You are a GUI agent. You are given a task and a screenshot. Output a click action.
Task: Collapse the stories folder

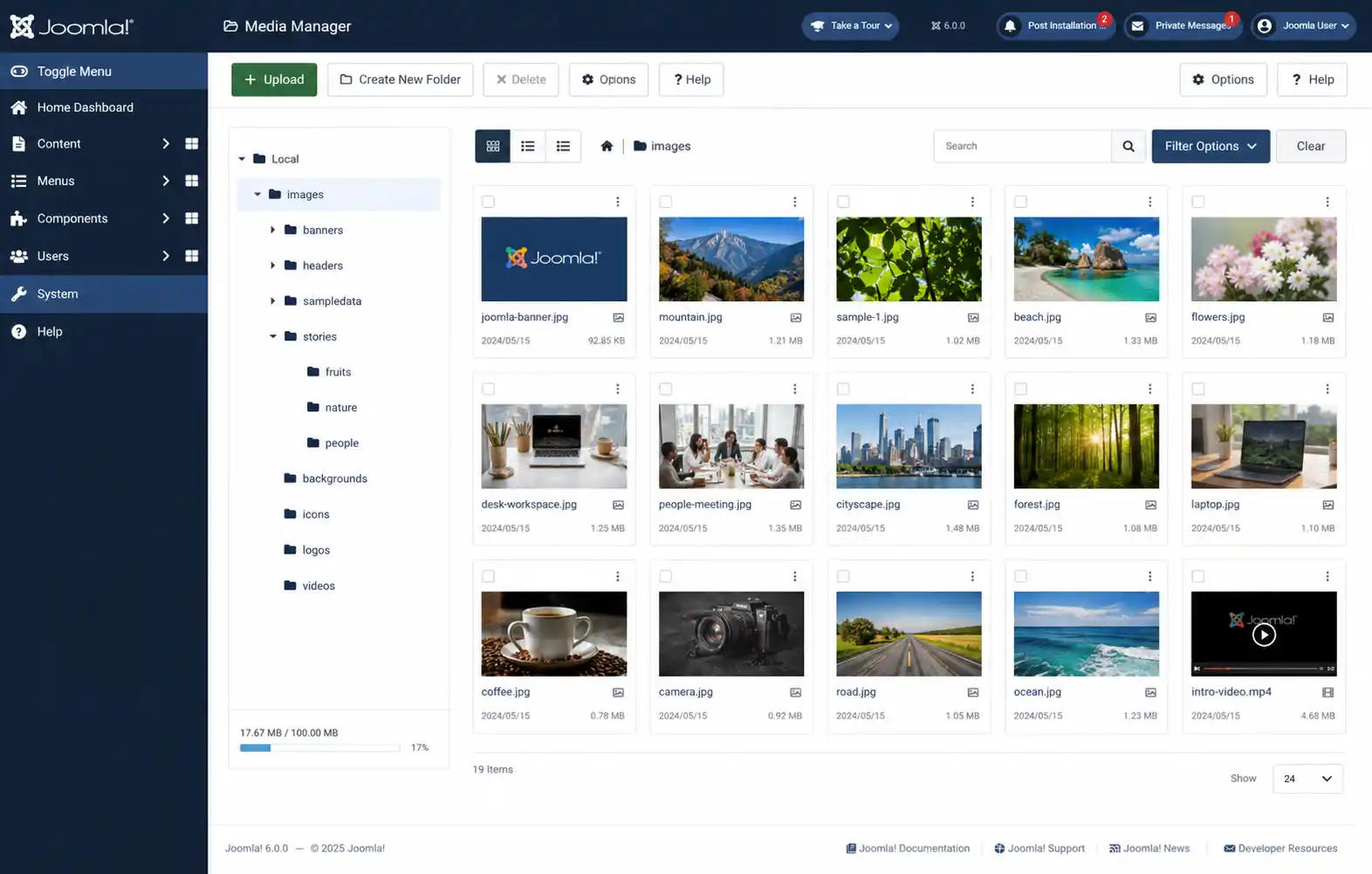(x=272, y=336)
